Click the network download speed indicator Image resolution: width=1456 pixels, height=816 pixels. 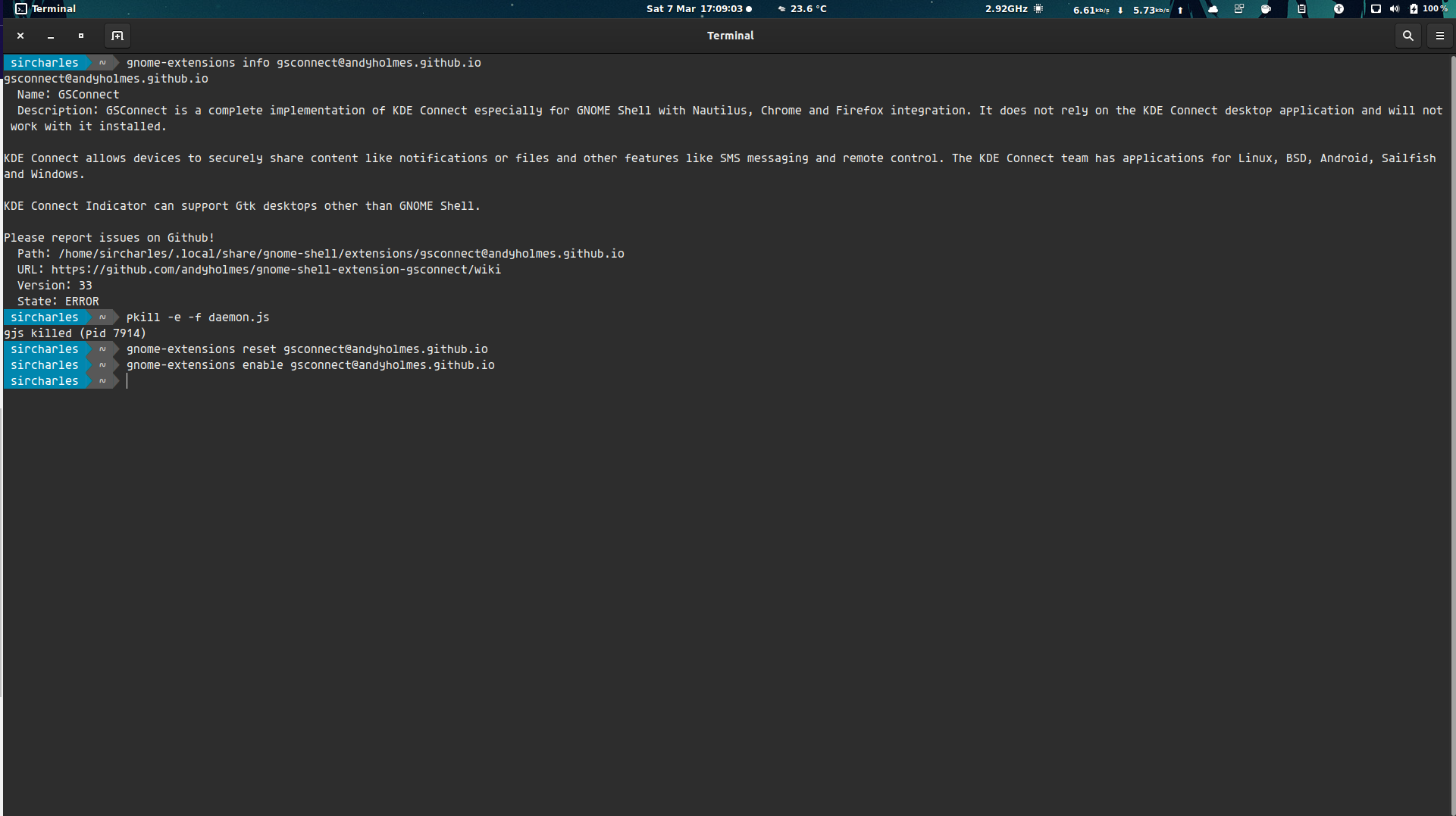tap(1091, 10)
